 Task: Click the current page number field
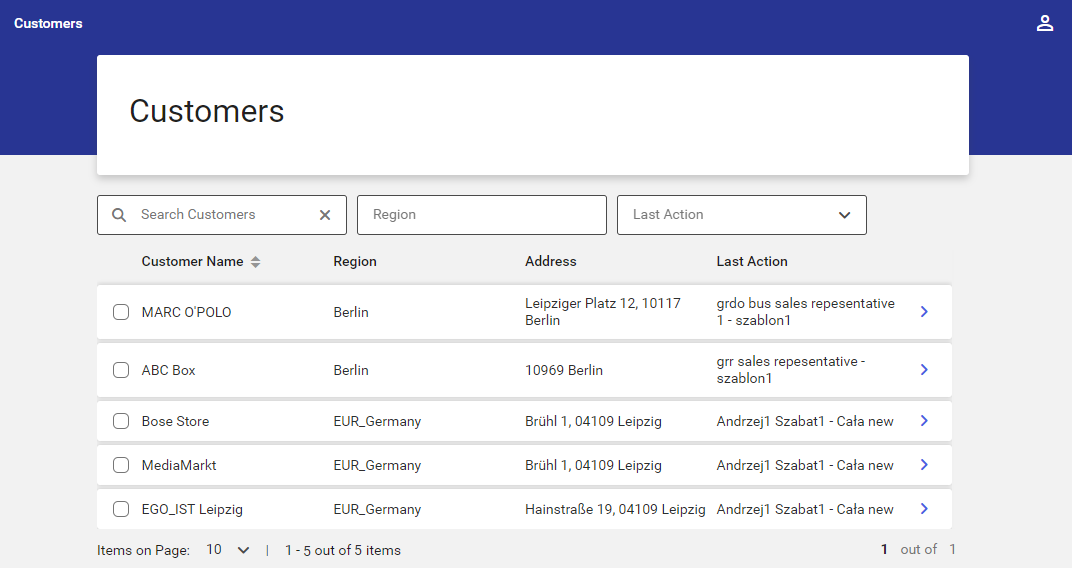click(884, 550)
